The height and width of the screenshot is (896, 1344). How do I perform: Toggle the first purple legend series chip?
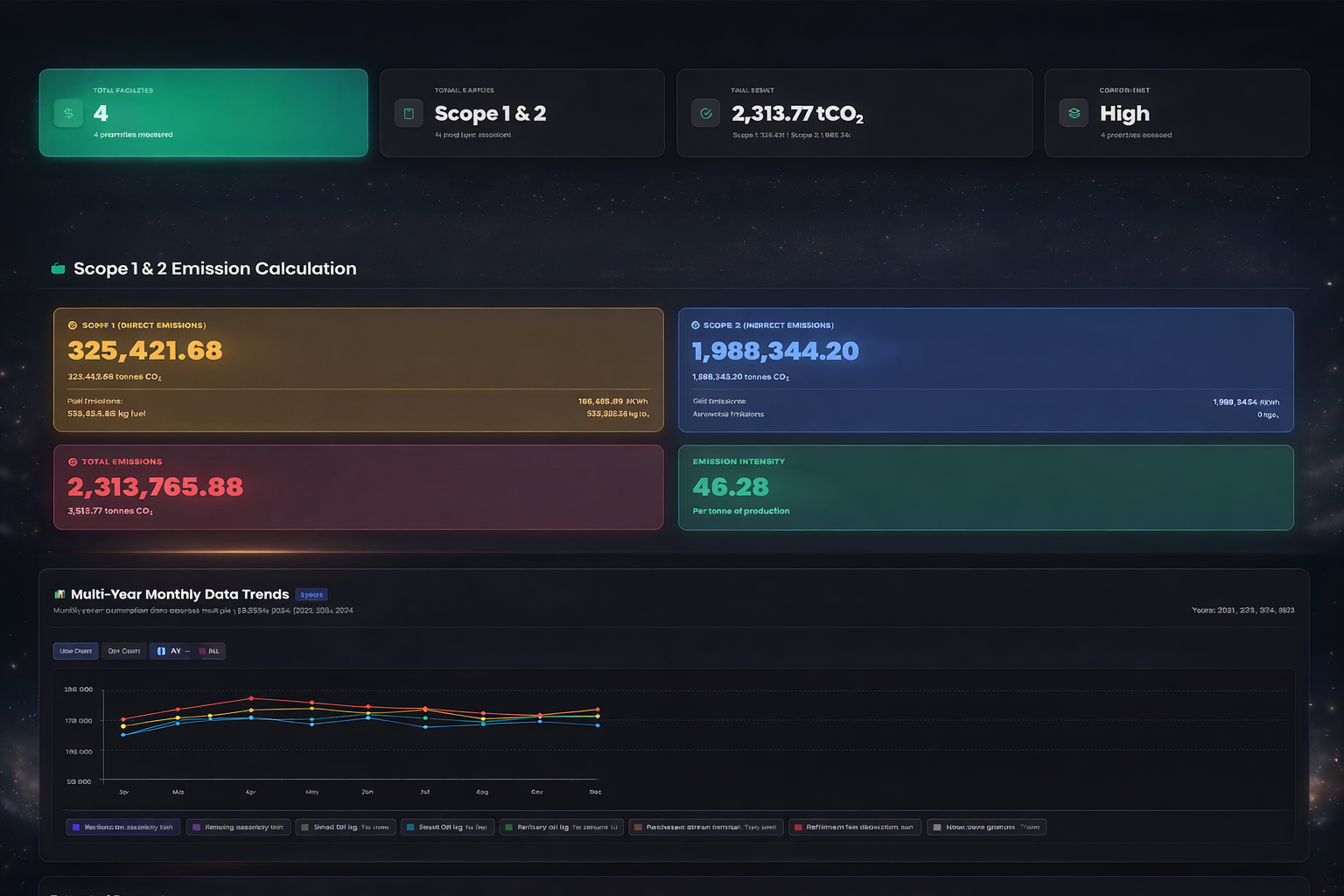(123, 827)
